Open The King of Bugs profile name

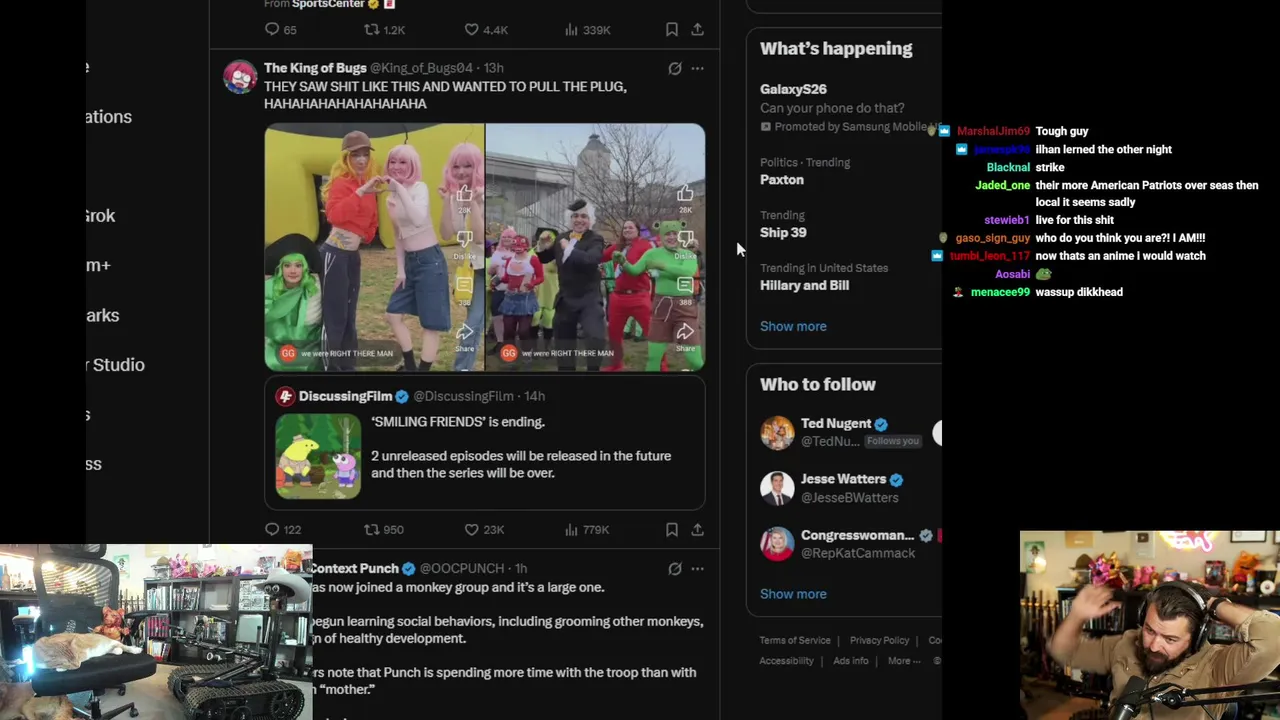tap(315, 68)
